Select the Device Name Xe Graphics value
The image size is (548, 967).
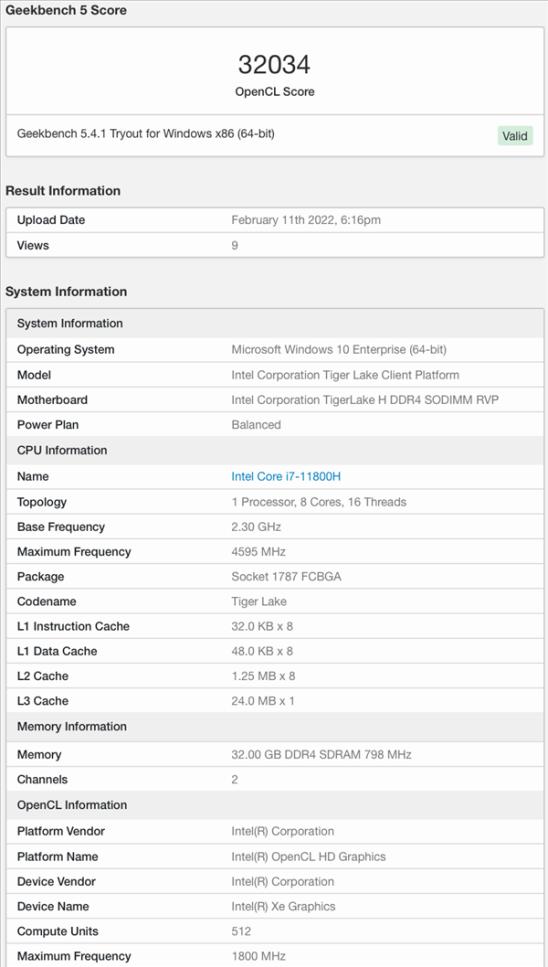[284, 906]
